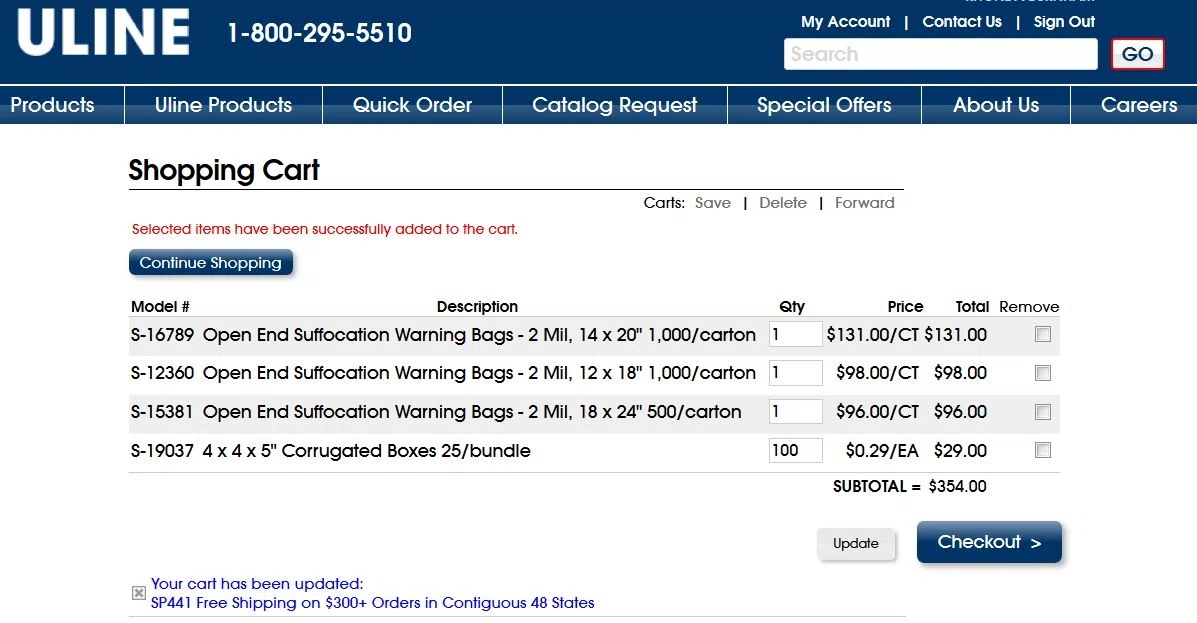This screenshot has width=1197, height=623.
Task: Open the About Us menu
Action: [x=996, y=105]
